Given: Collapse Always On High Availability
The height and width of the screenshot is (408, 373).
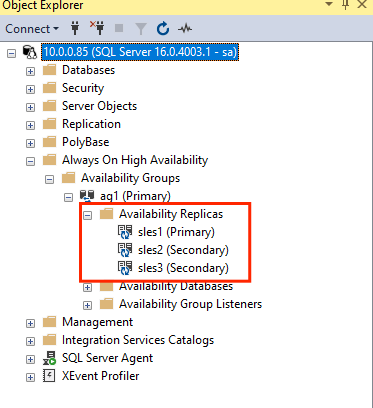Looking at the screenshot, I should pos(30,161).
